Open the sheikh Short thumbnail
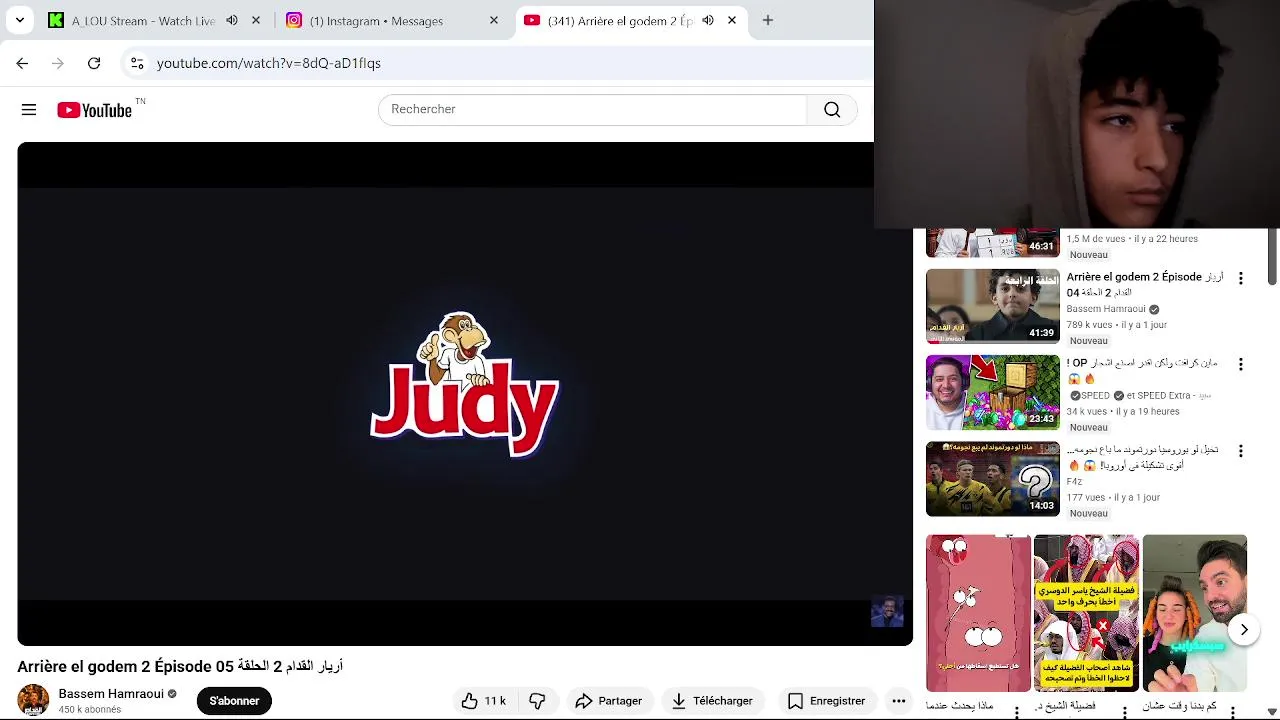 (1086, 613)
